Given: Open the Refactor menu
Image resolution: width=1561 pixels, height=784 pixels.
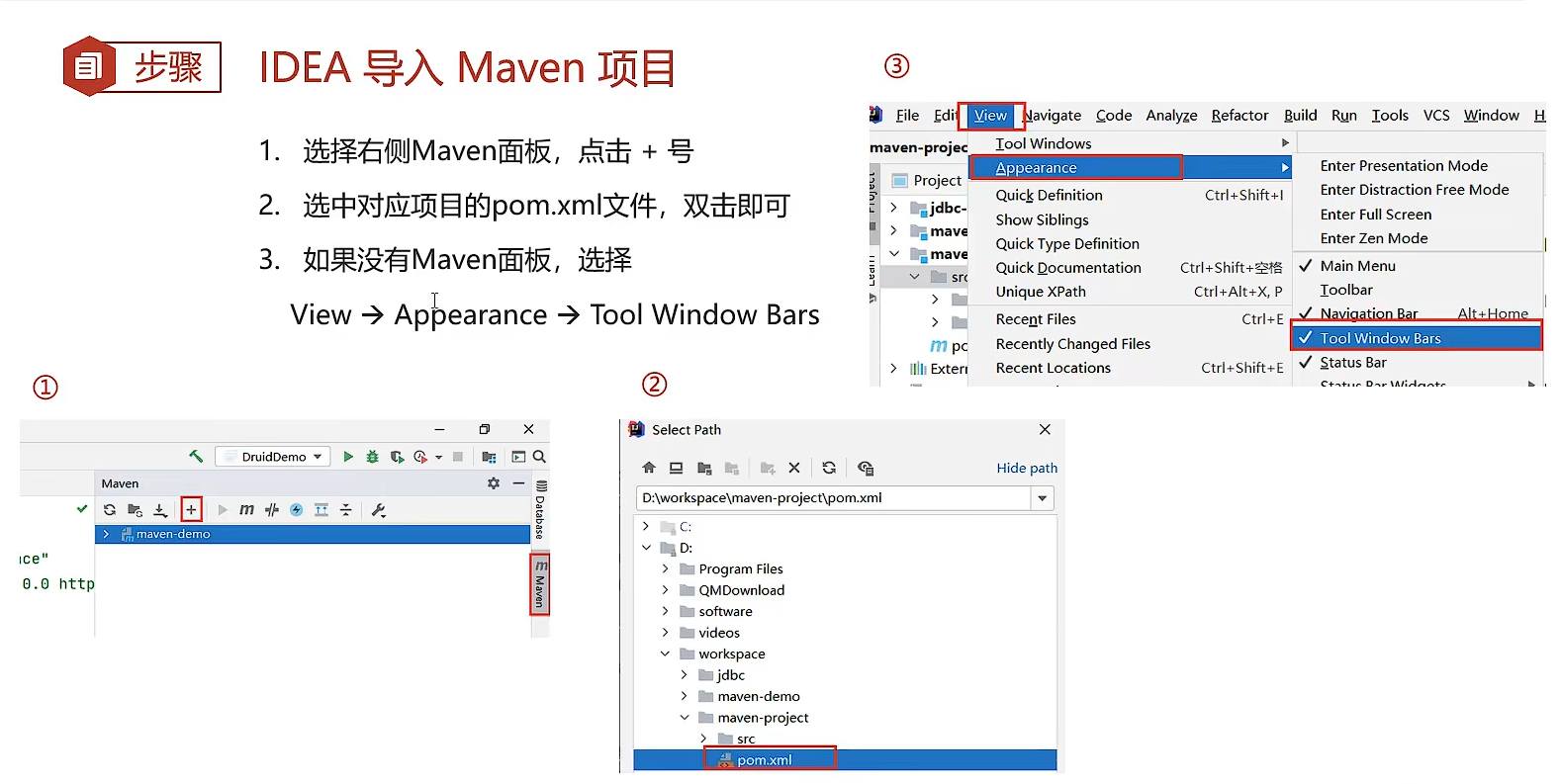Looking at the screenshot, I should pos(1240,116).
